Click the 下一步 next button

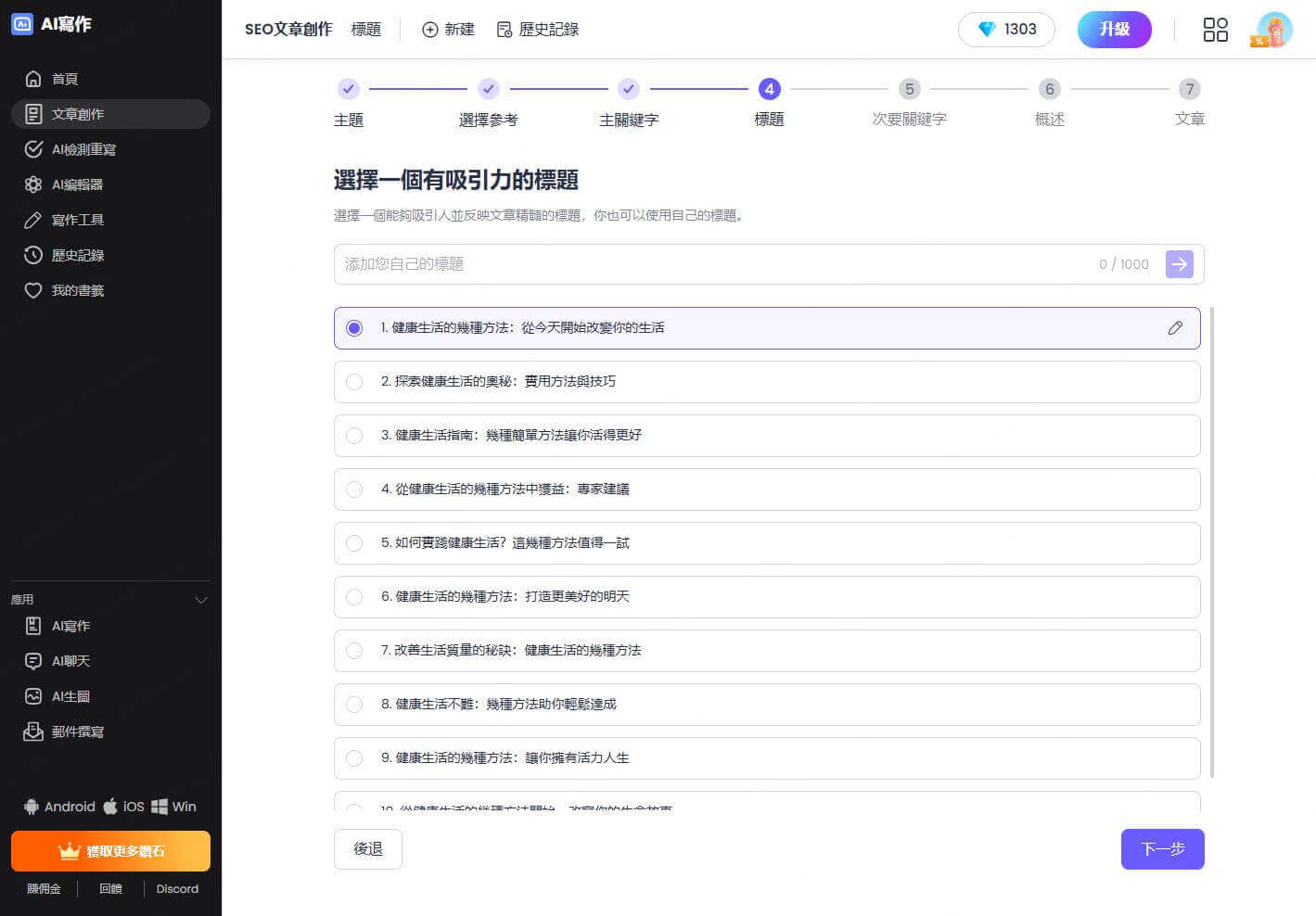pyautogui.click(x=1162, y=849)
